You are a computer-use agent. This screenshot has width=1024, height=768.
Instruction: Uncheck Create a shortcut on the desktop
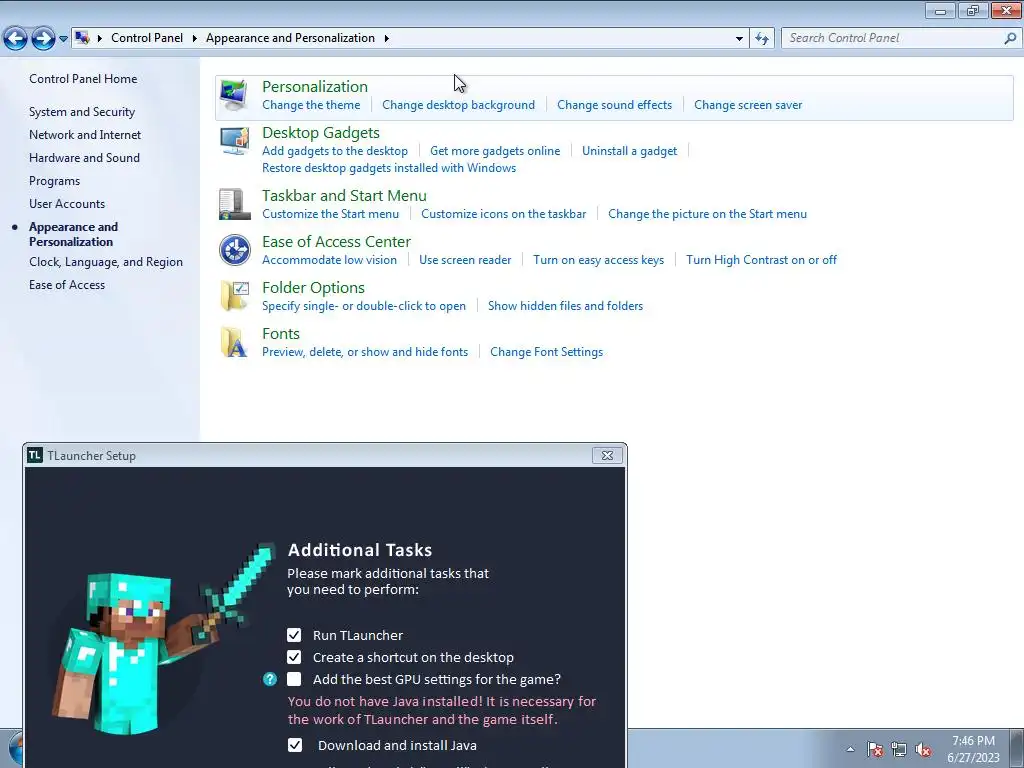click(294, 657)
